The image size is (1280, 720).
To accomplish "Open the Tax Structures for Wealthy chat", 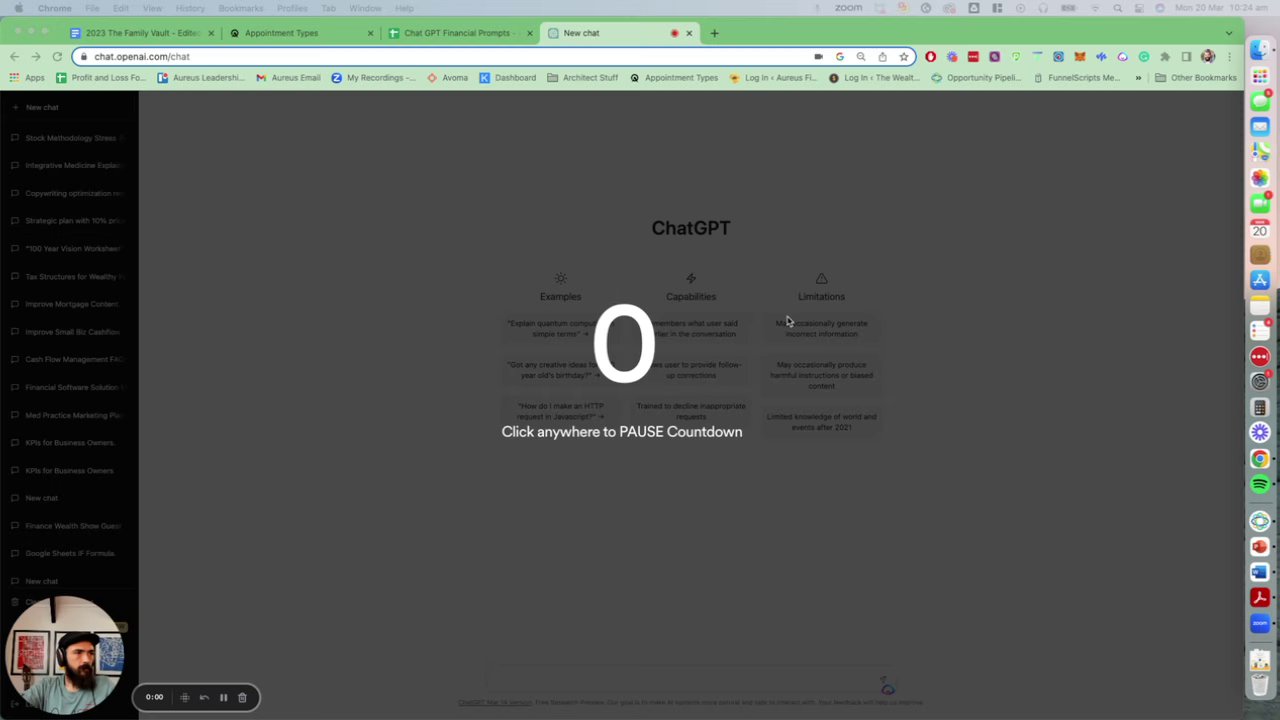I will (x=69, y=276).
